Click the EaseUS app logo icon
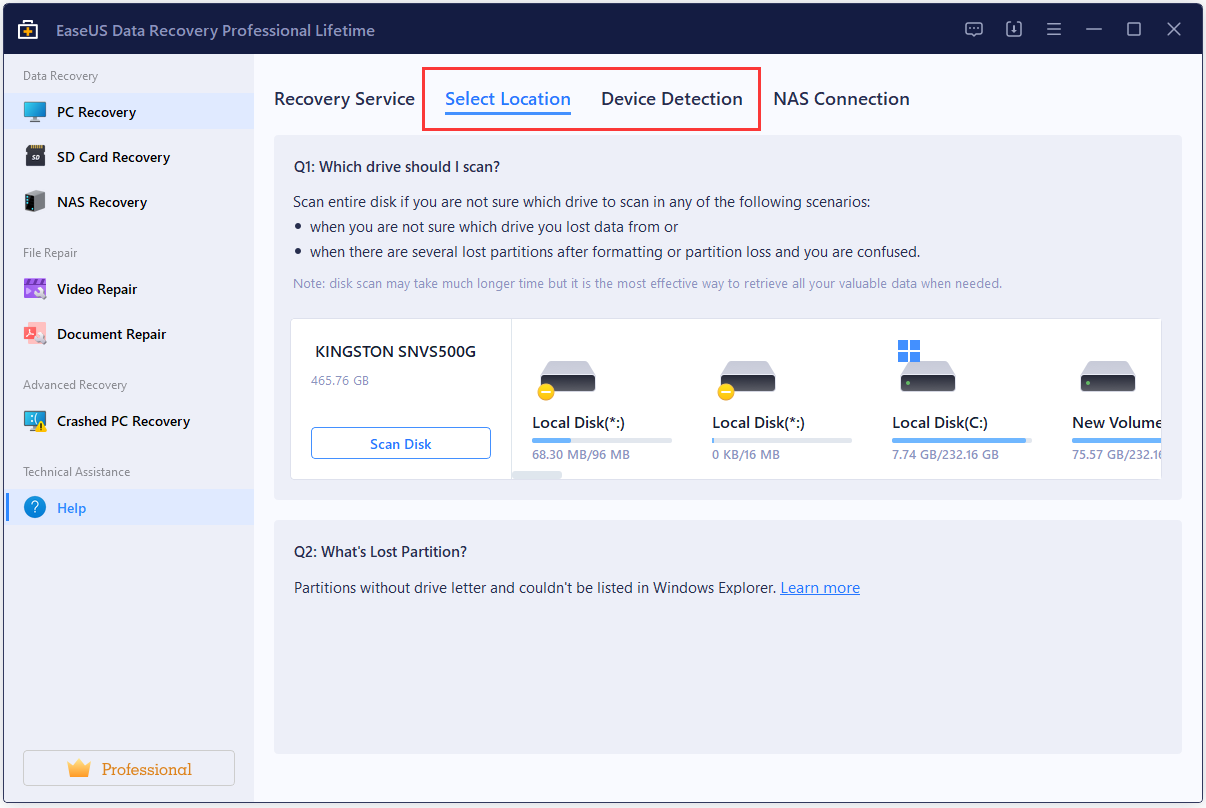 click(29, 30)
